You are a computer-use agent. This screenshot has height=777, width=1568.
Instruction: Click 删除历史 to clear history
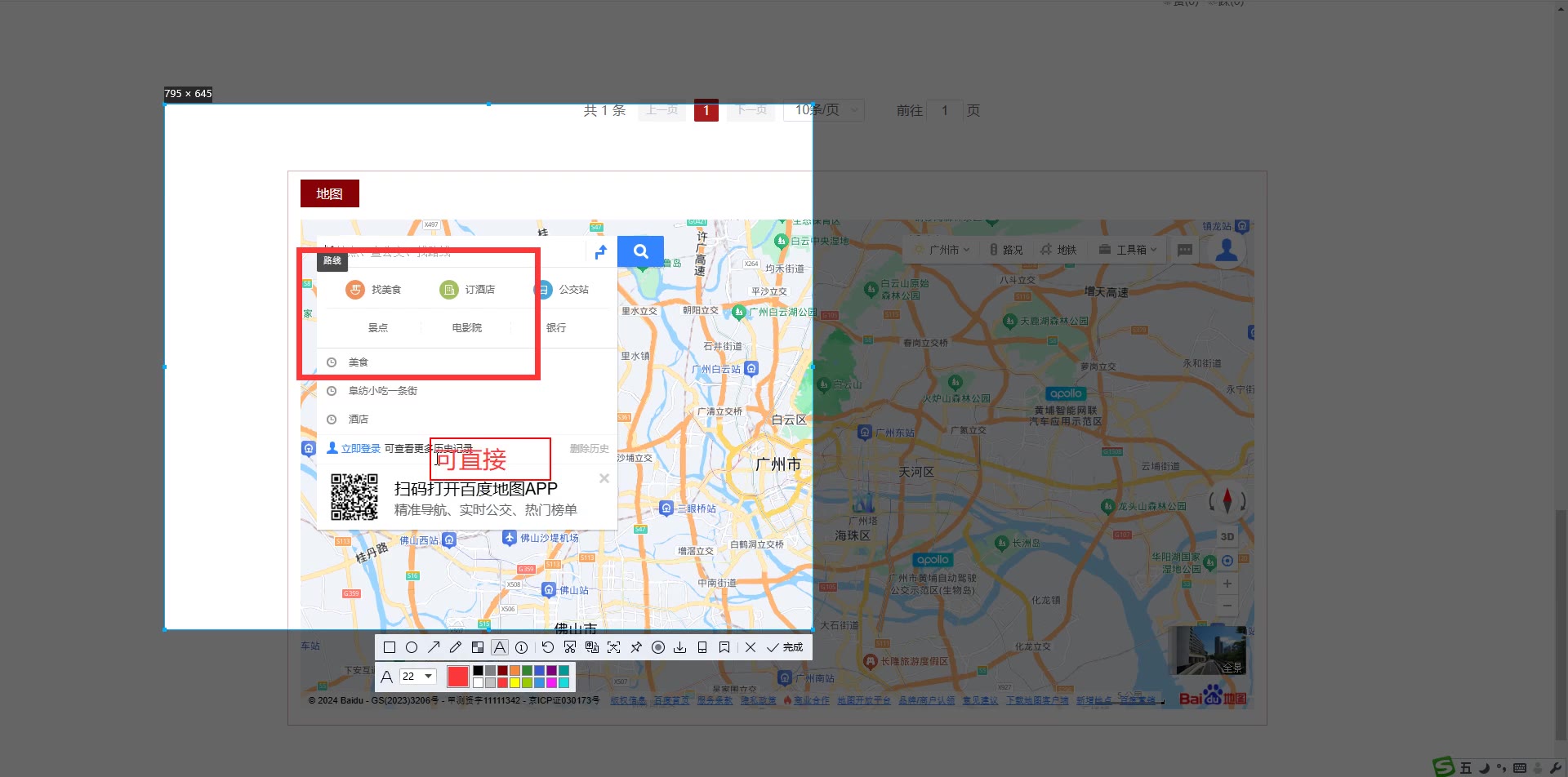coord(590,449)
